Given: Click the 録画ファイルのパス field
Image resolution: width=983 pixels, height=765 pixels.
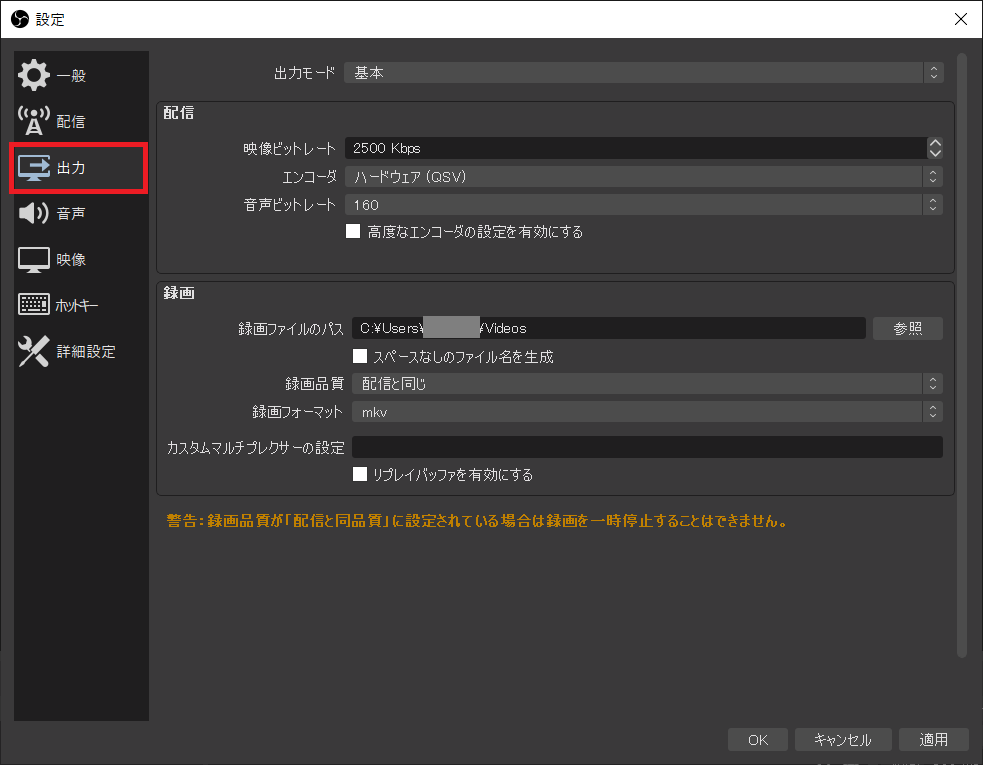Looking at the screenshot, I should point(609,328).
